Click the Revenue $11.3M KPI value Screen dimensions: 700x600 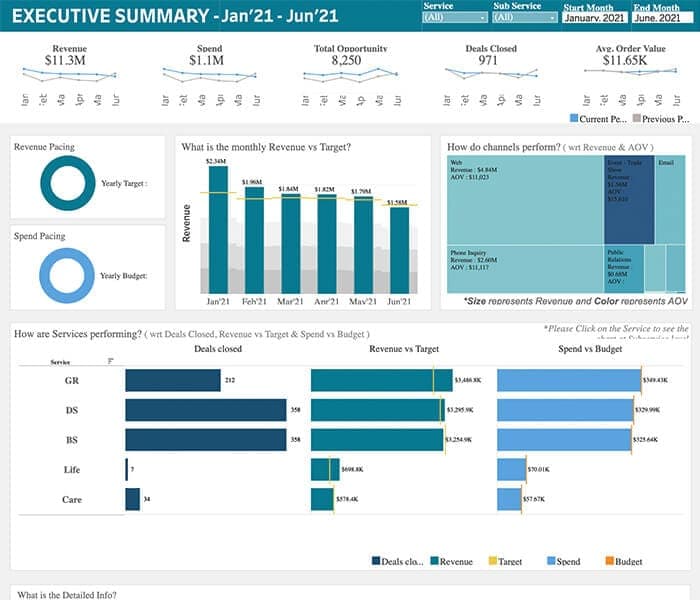[x=65, y=60]
